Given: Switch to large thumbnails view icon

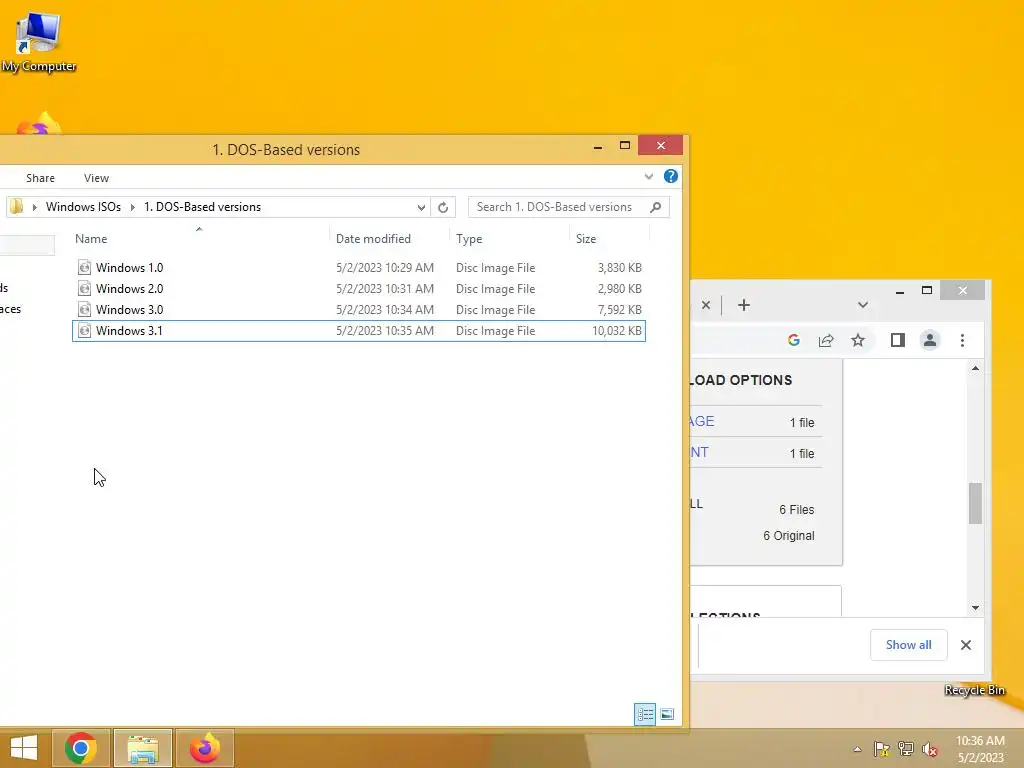Looking at the screenshot, I should click(667, 714).
